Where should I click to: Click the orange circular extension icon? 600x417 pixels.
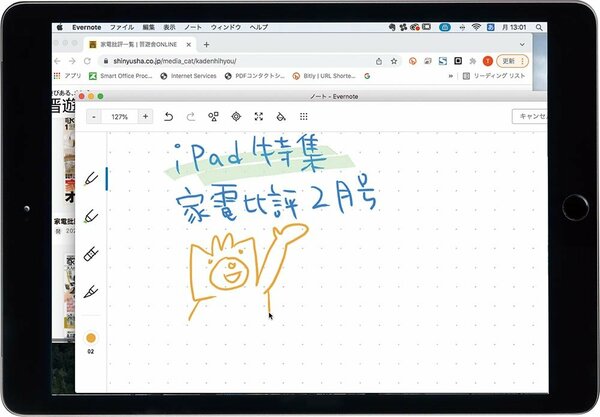412,61
